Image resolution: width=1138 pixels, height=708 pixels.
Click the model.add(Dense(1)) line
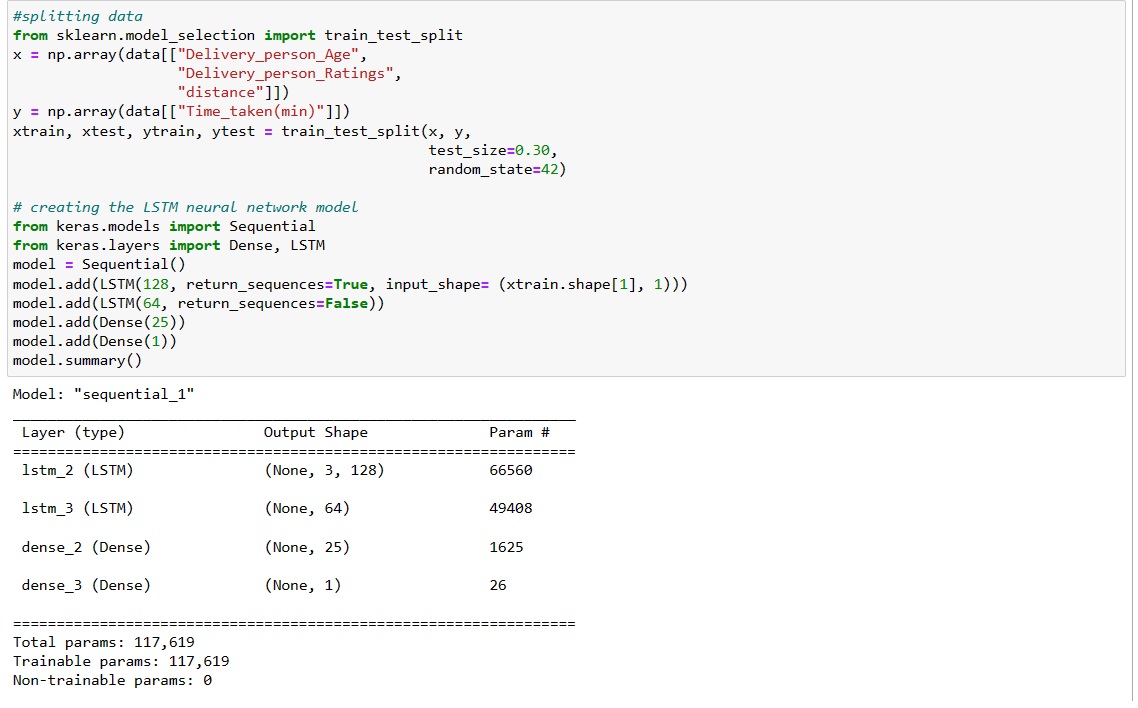click(x=94, y=341)
